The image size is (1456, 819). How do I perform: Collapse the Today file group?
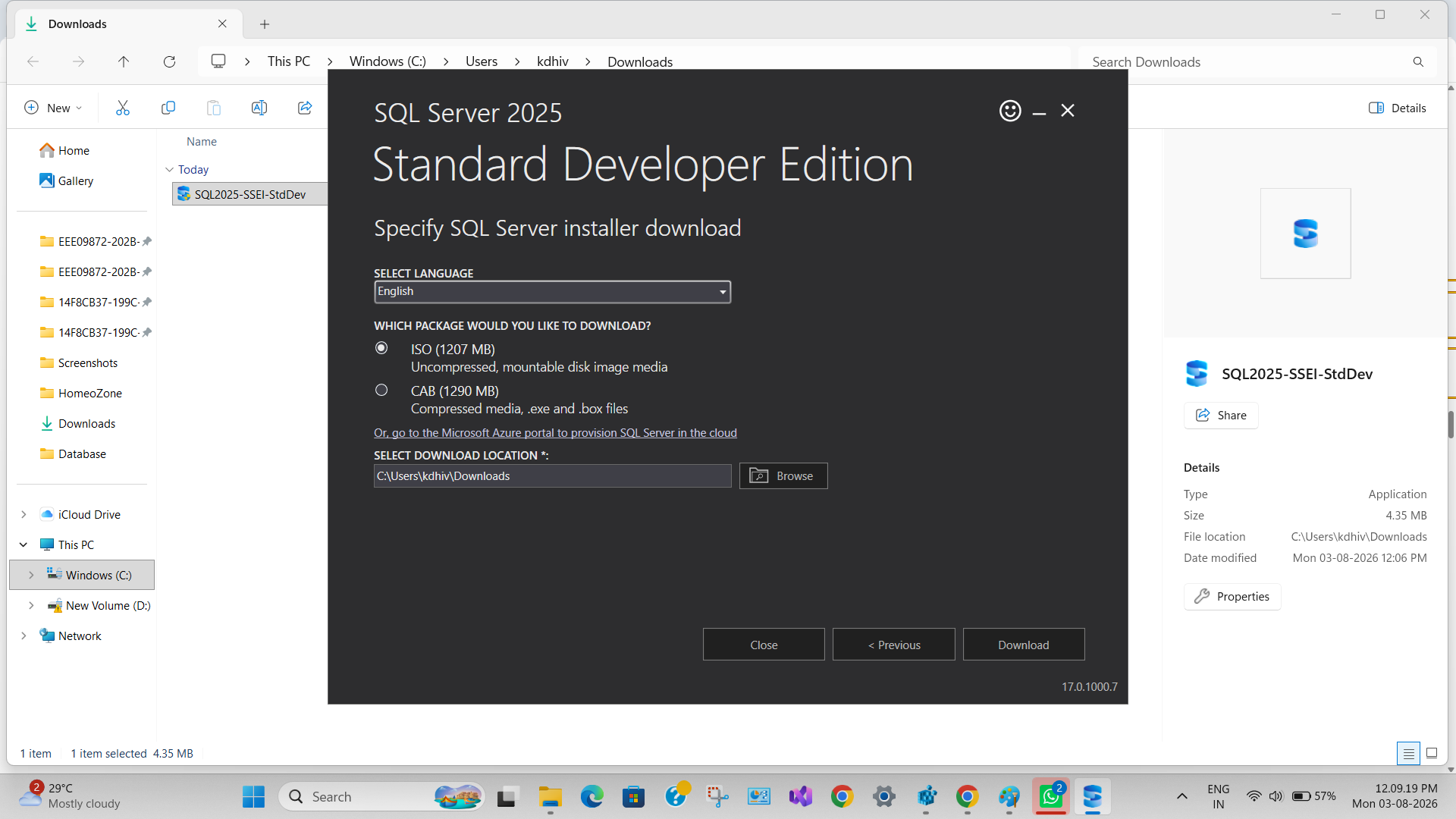[x=169, y=169]
